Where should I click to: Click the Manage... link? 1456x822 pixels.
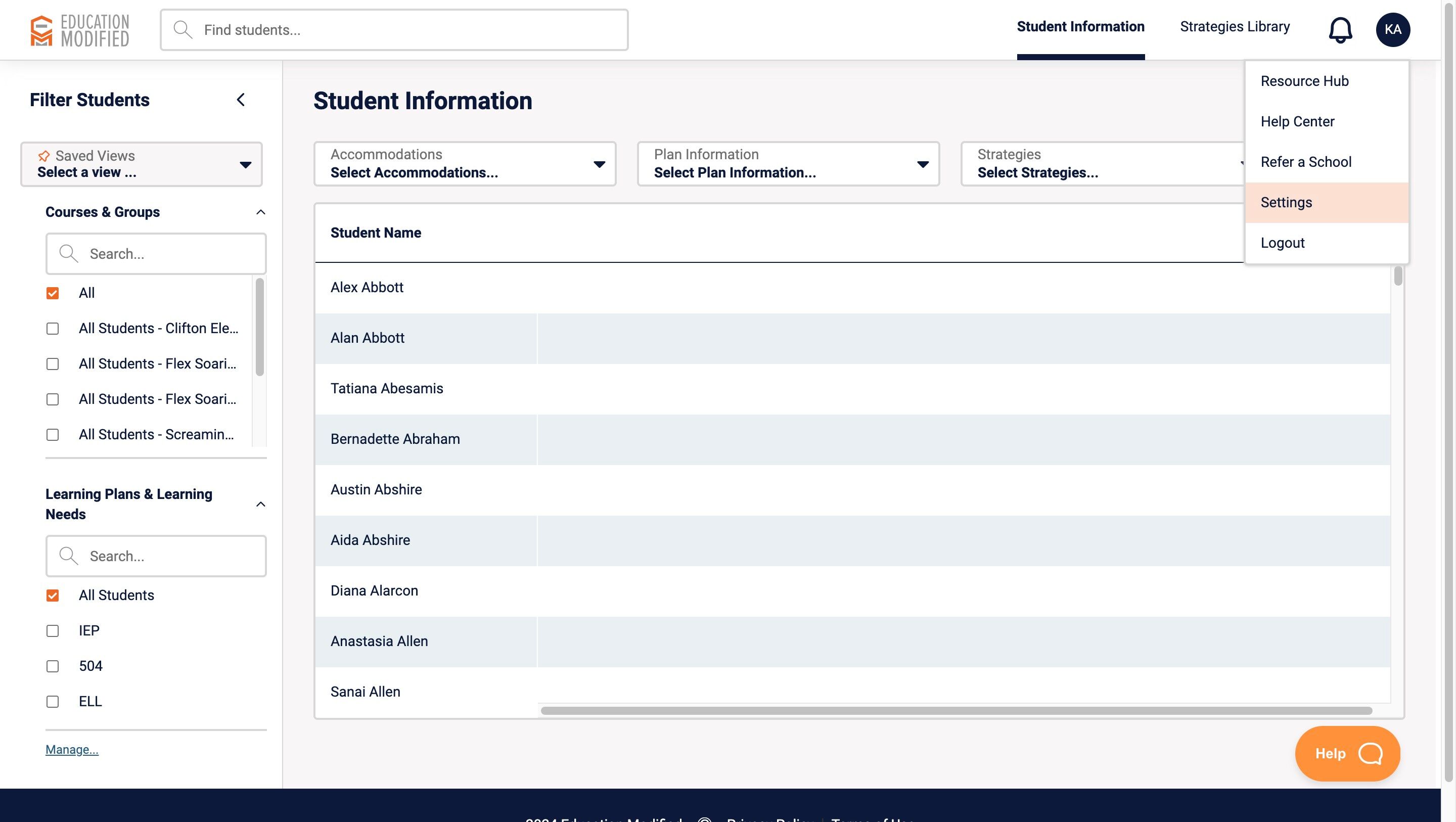coord(72,749)
